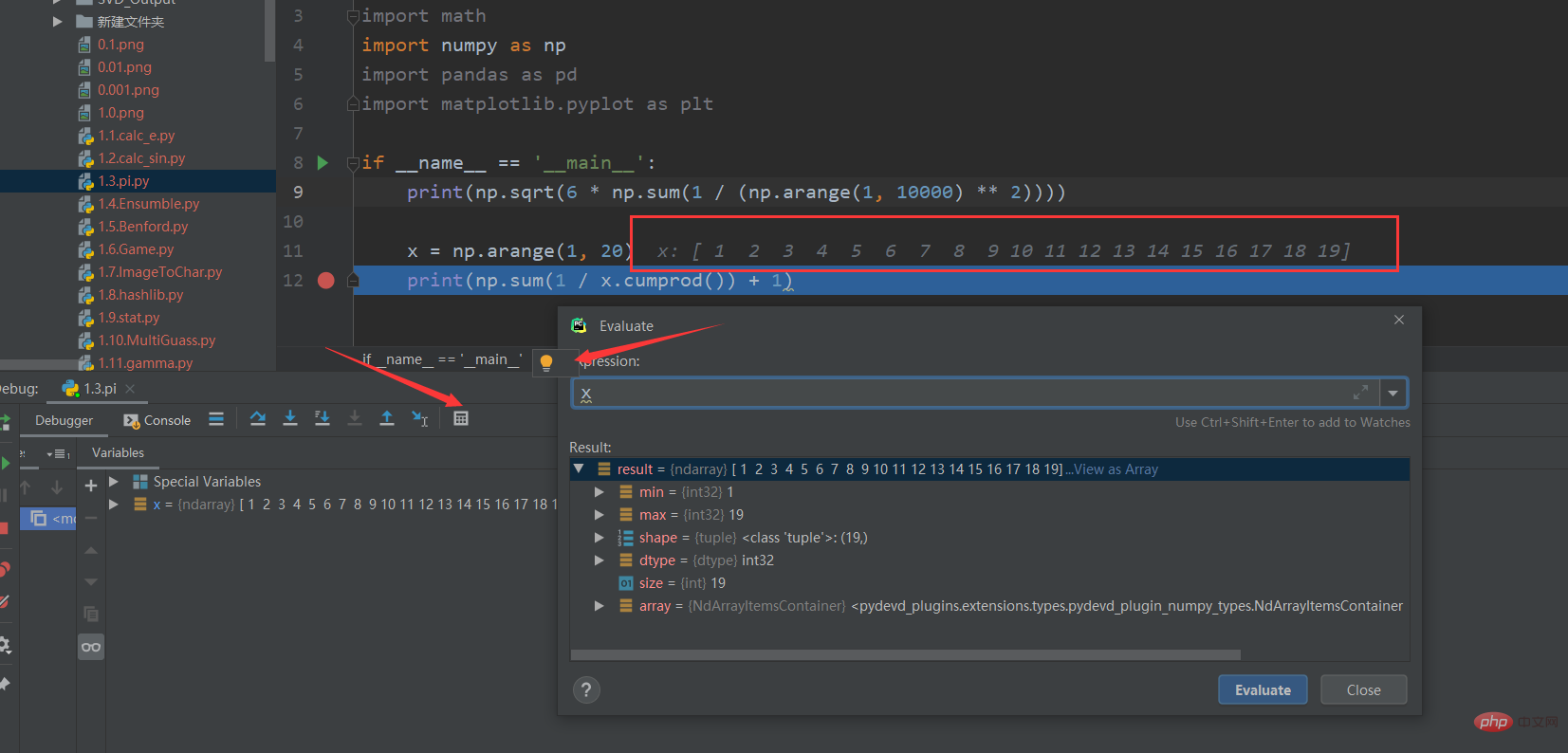Click Step Over in the debugger toolbar
The height and width of the screenshot is (753, 1568).
[258, 418]
